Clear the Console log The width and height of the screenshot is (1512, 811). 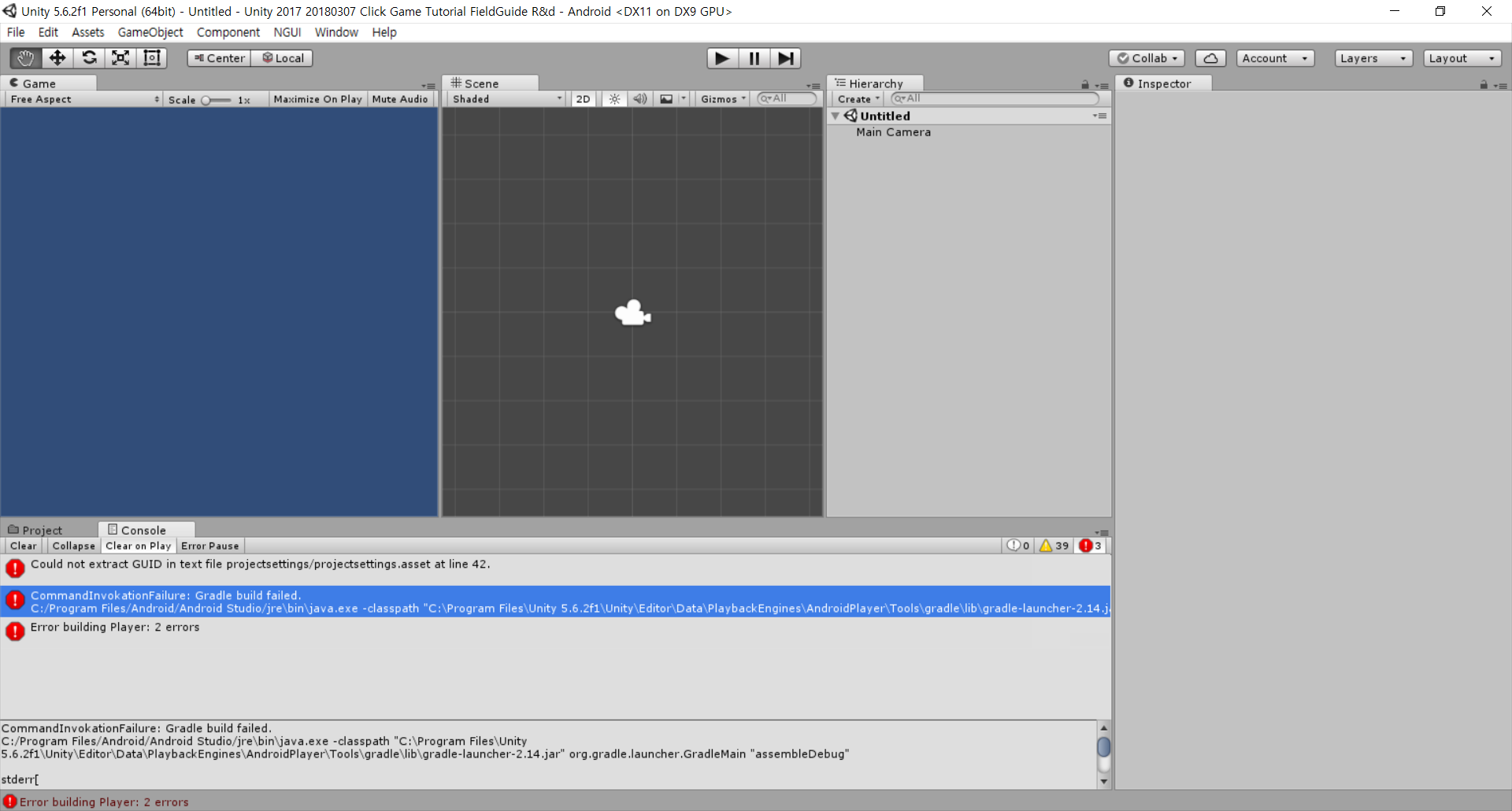(x=23, y=546)
